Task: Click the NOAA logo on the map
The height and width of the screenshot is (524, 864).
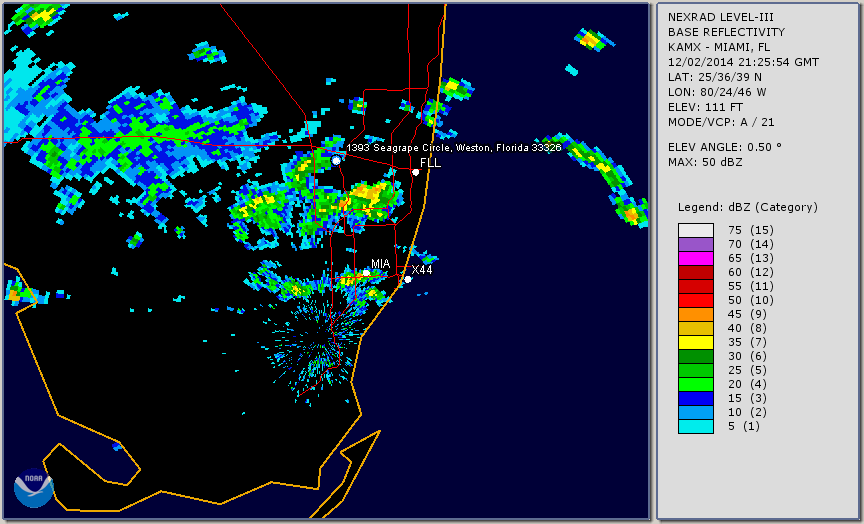Action: pos(34,488)
